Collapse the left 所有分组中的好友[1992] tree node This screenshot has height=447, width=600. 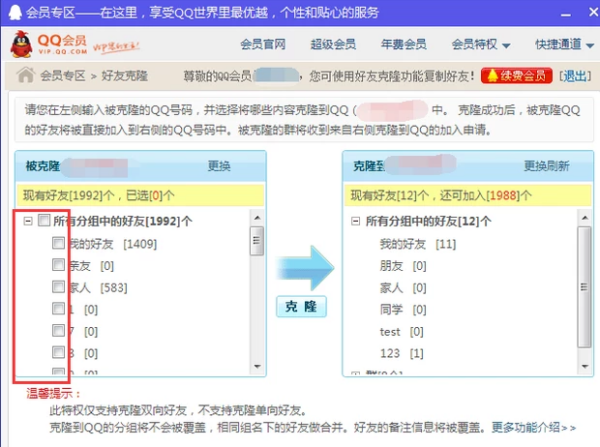[x=28, y=221]
